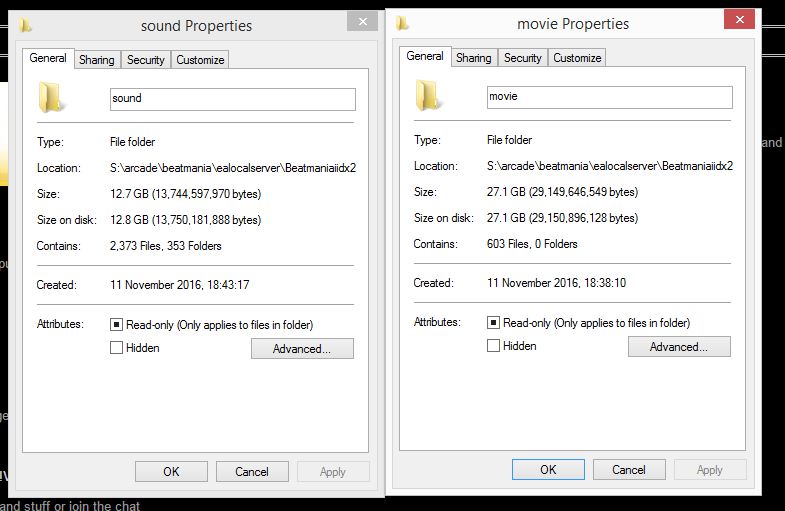Click 'File folder' type in sound Properties

(133, 142)
